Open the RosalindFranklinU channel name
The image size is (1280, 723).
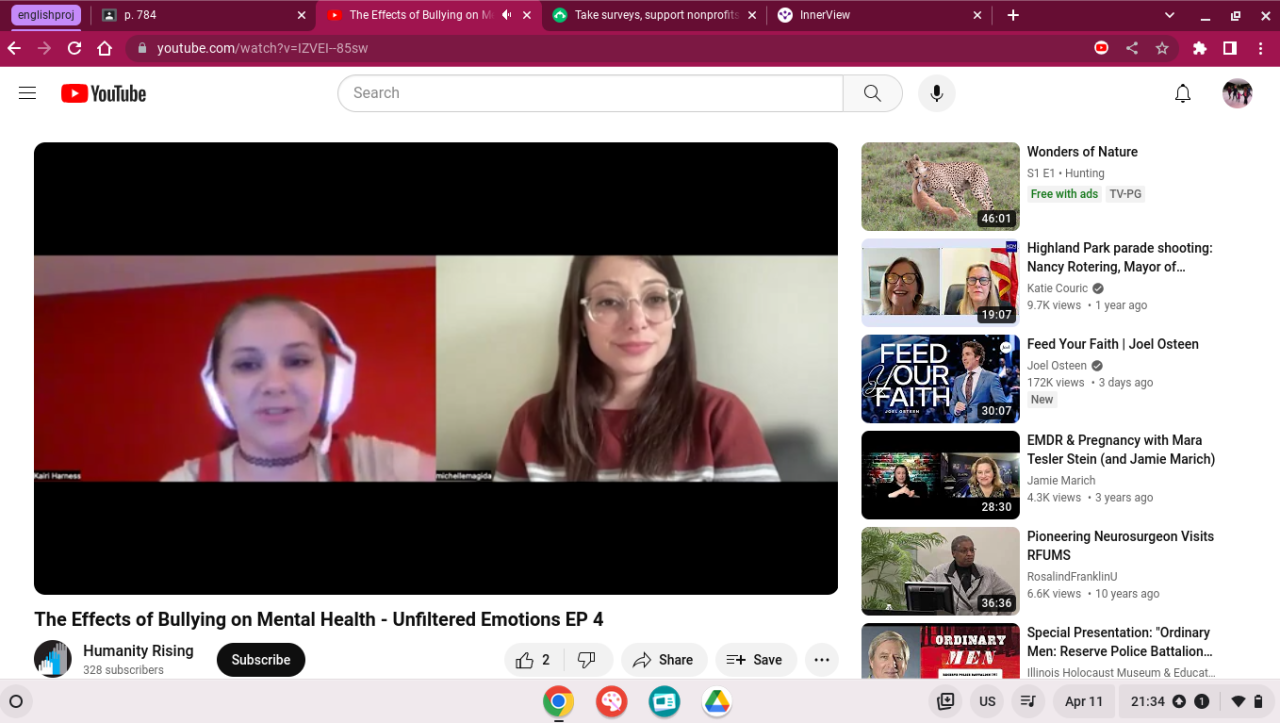click(x=1072, y=577)
